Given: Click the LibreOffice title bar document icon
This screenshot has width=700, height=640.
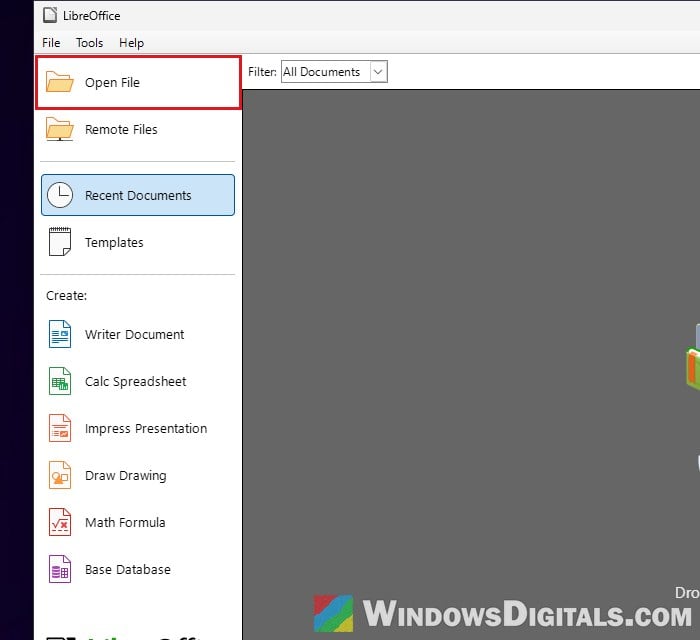Looking at the screenshot, I should [50, 15].
